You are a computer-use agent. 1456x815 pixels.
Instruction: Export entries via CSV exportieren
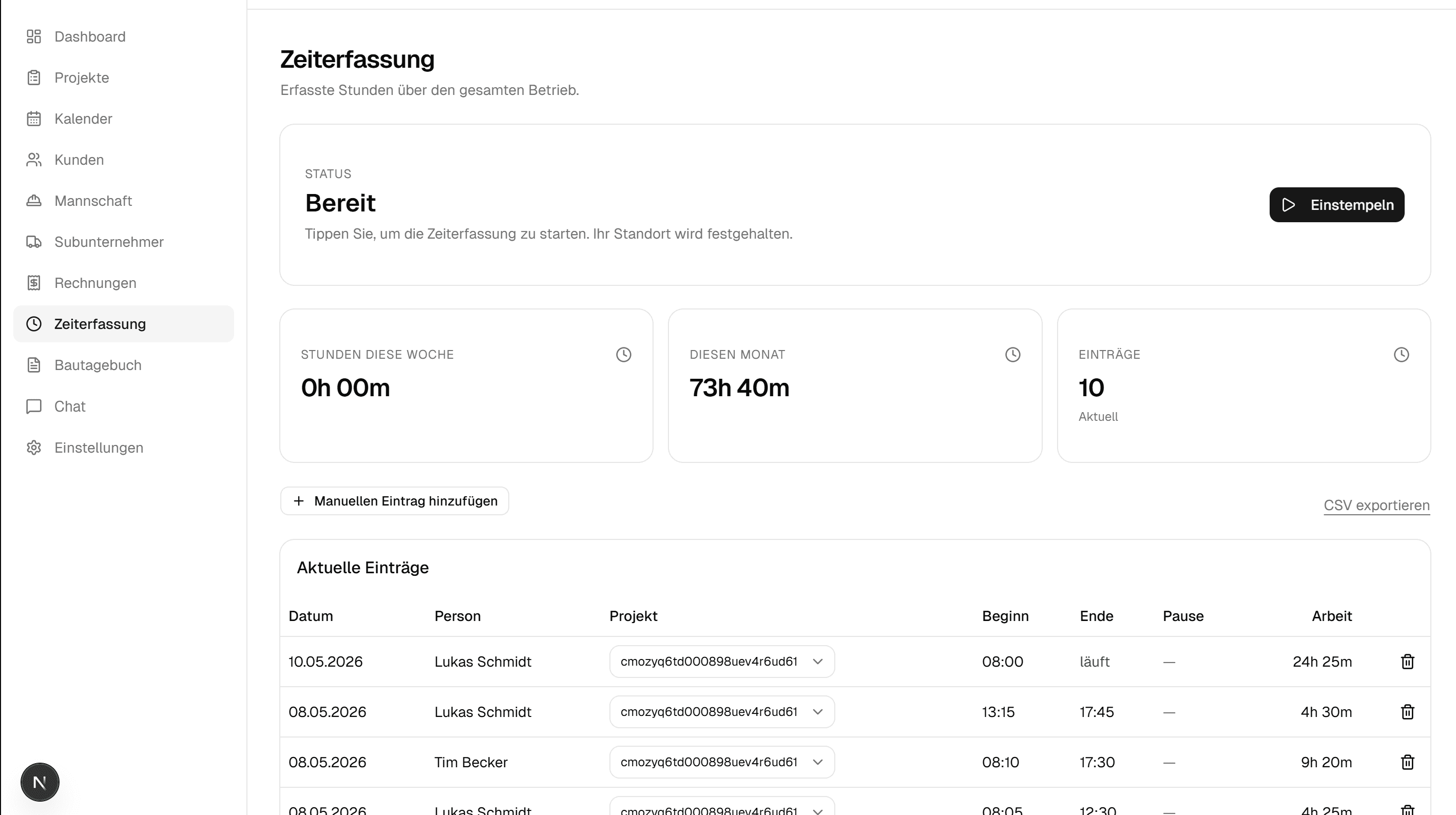tap(1376, 506)
